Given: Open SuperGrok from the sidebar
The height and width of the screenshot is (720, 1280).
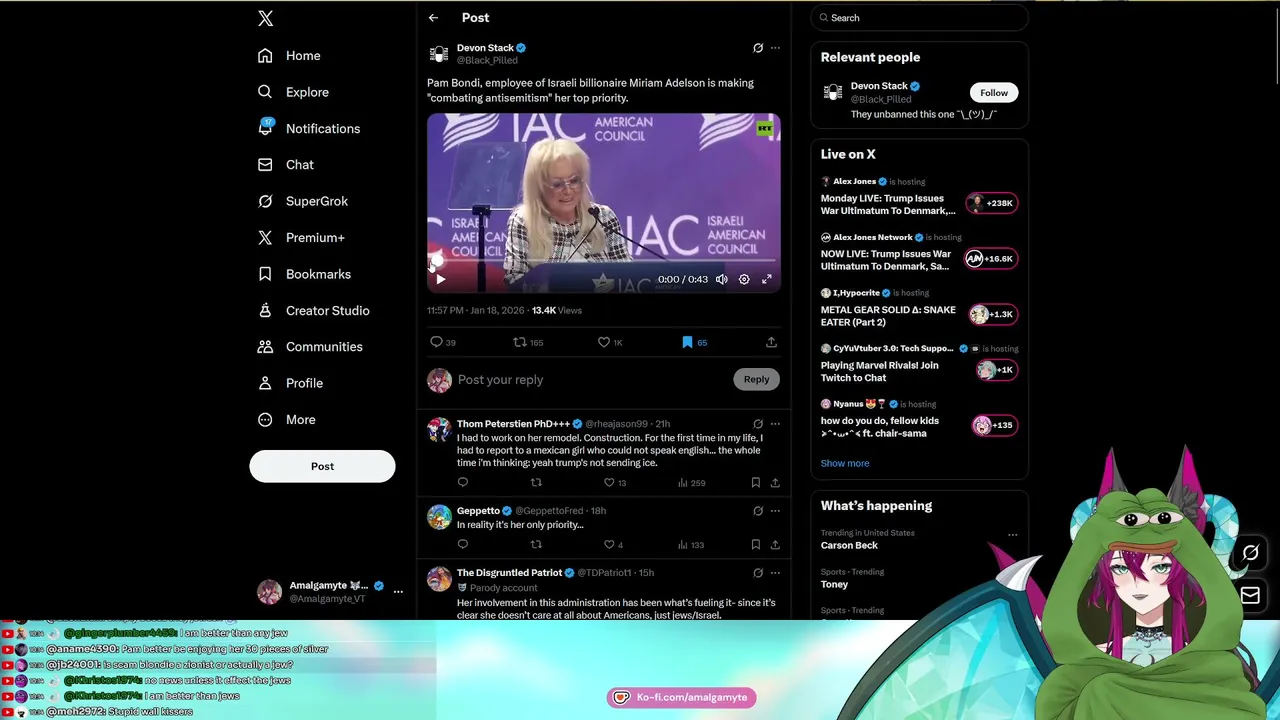Looking at the screenshot, I should 303,201.
